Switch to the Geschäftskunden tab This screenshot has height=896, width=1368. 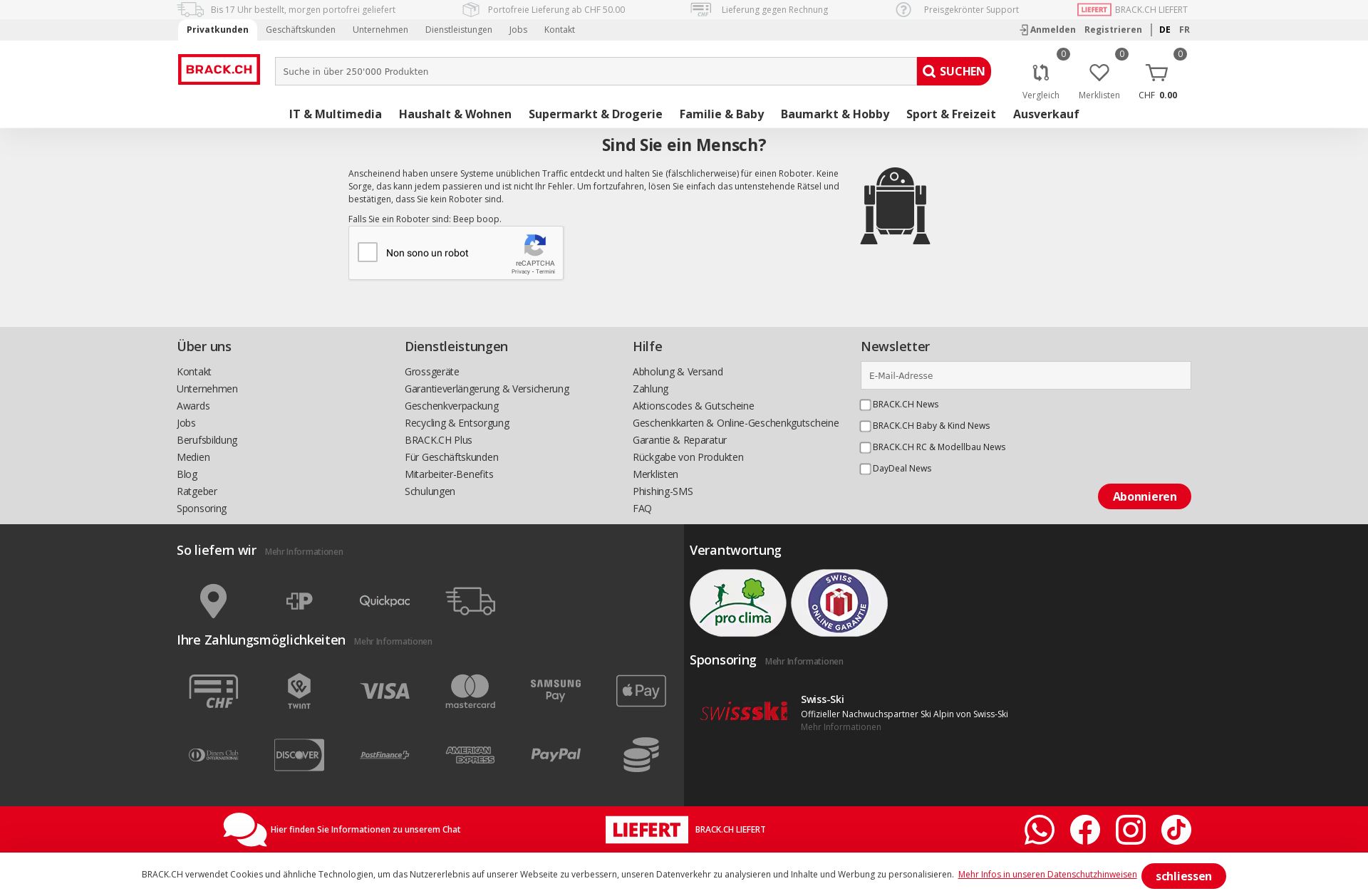301,30
